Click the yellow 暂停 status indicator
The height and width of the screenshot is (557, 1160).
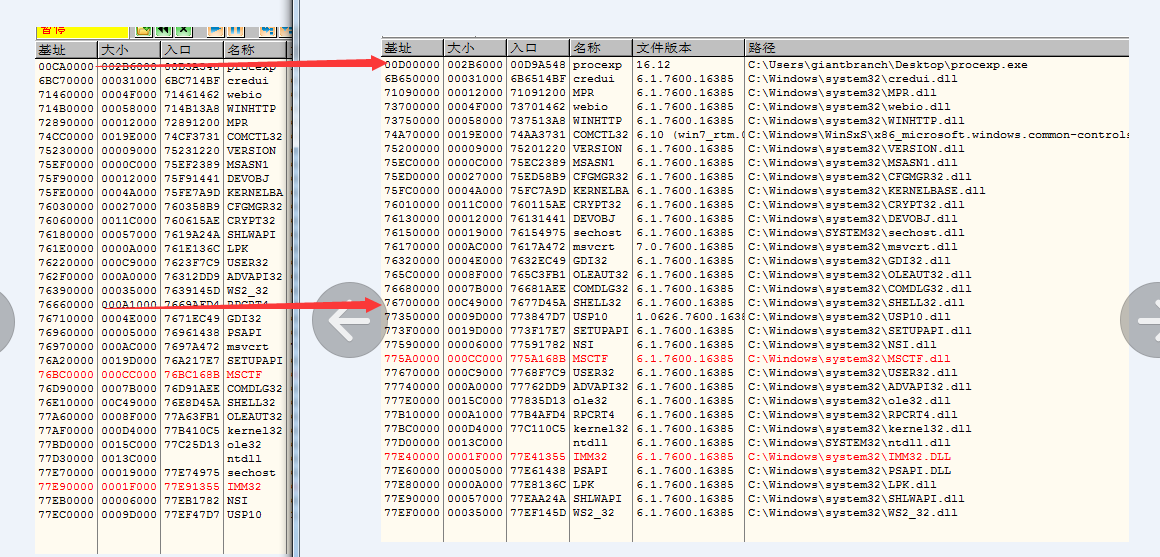click(80, 31)
